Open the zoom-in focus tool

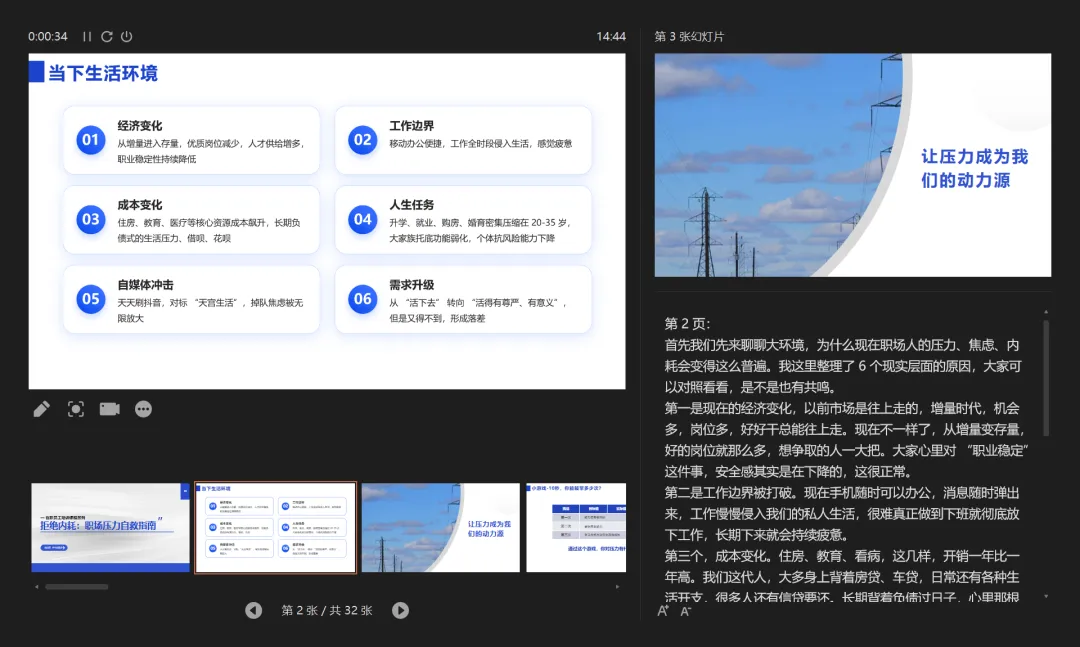(76, 409)
